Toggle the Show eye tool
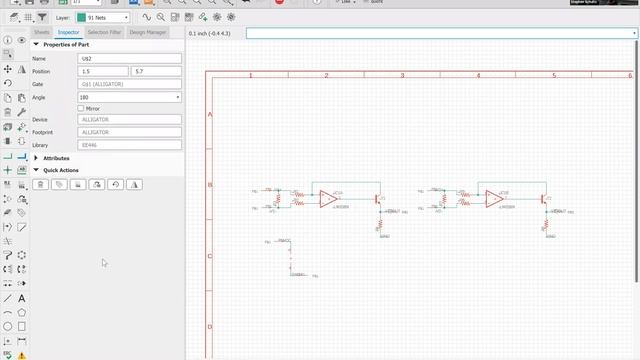 pos(22,40)
